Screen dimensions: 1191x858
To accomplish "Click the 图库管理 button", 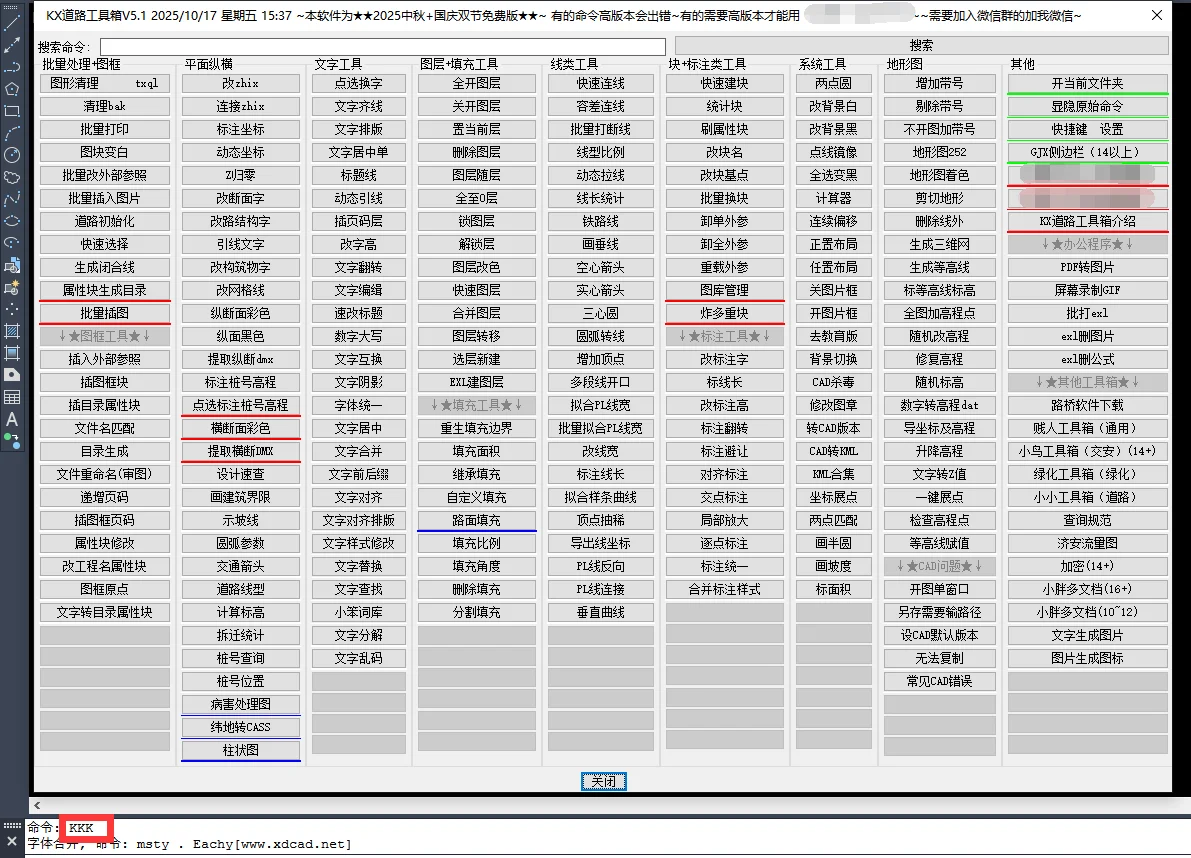I will [x=725, y=291].
